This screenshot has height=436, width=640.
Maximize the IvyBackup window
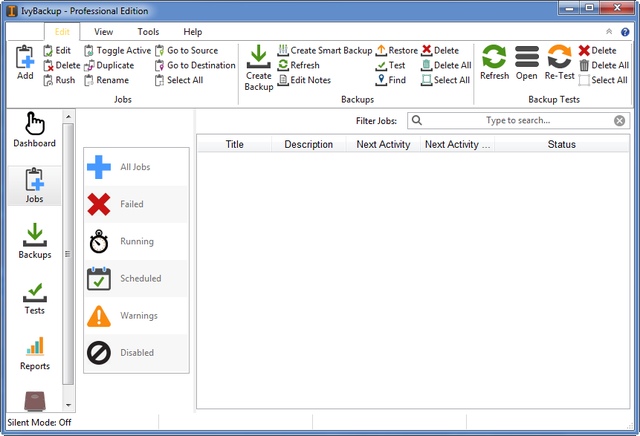pyautogui.click(x=589, y=8)
